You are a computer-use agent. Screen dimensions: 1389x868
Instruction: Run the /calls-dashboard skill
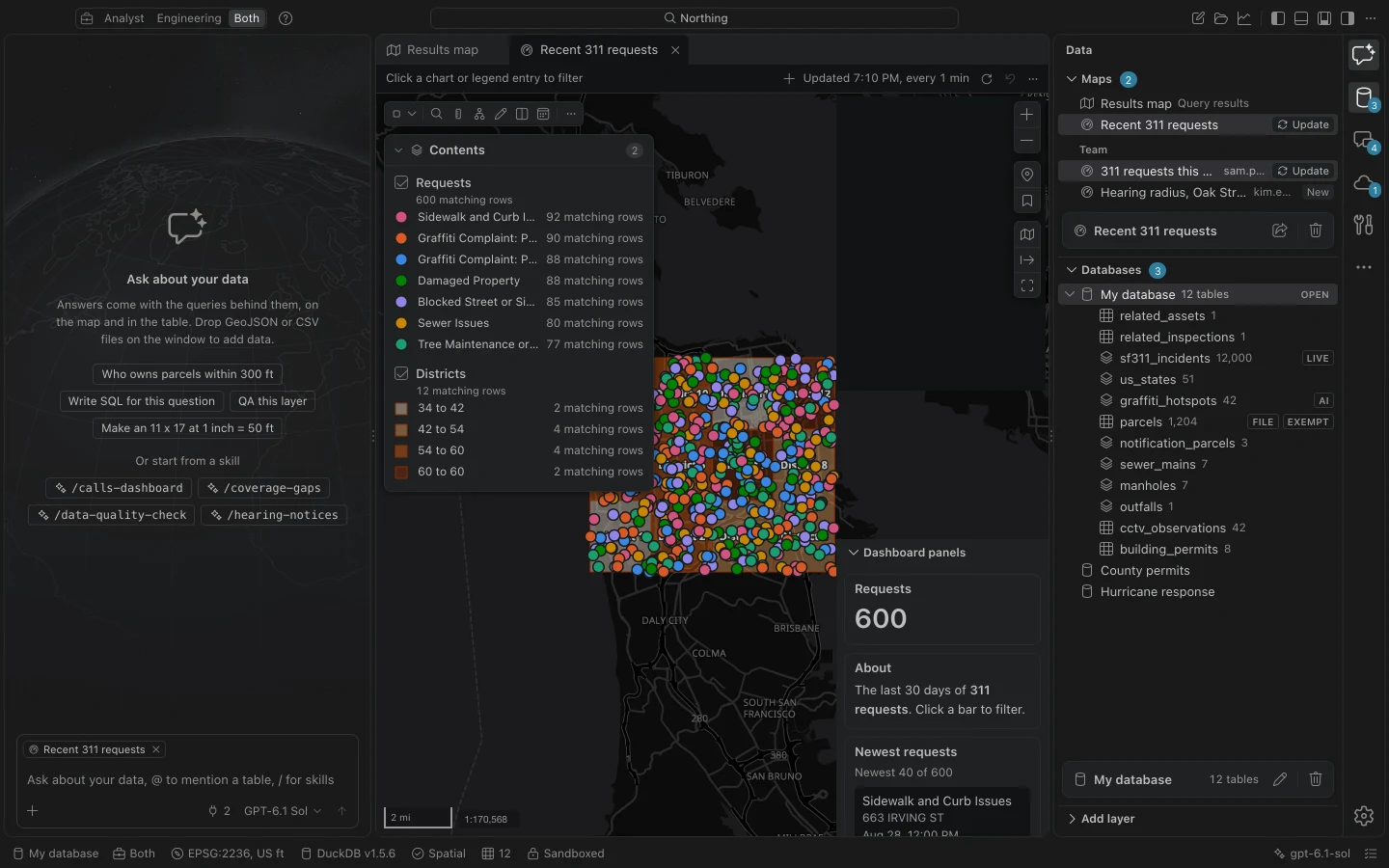click(120, 488)
